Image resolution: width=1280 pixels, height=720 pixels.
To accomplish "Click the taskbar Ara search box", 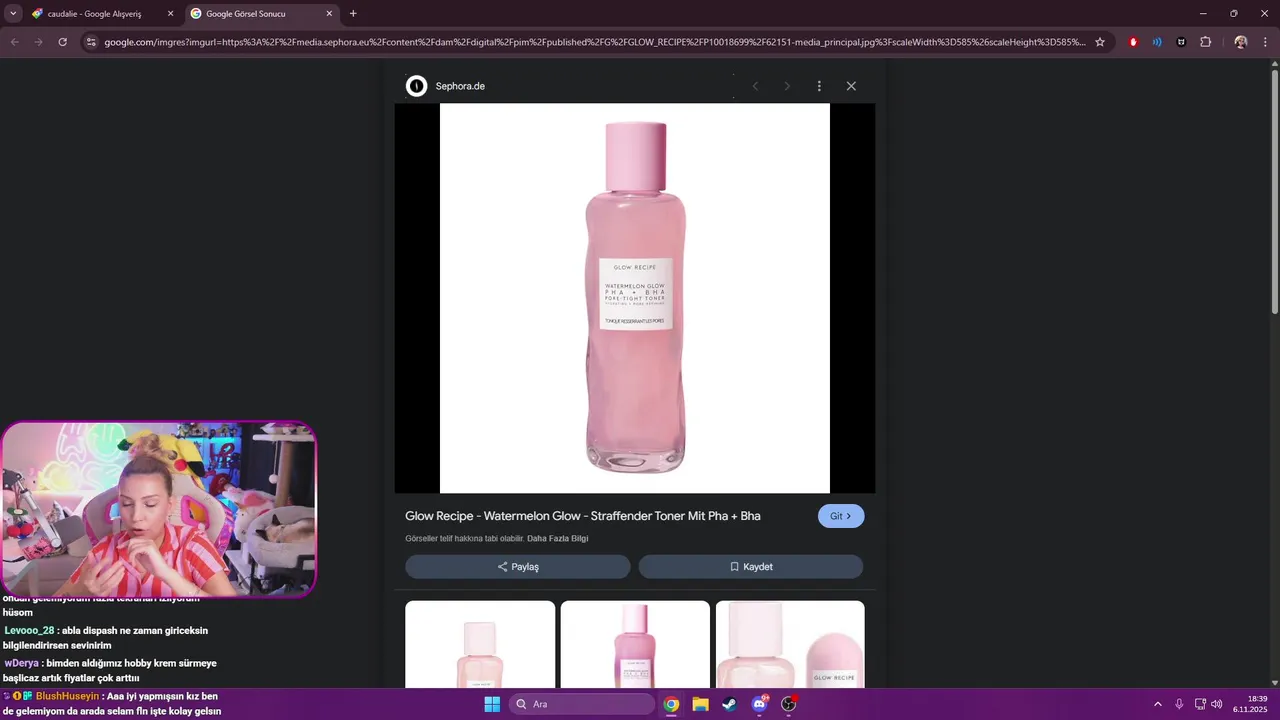I will (582, 704).
